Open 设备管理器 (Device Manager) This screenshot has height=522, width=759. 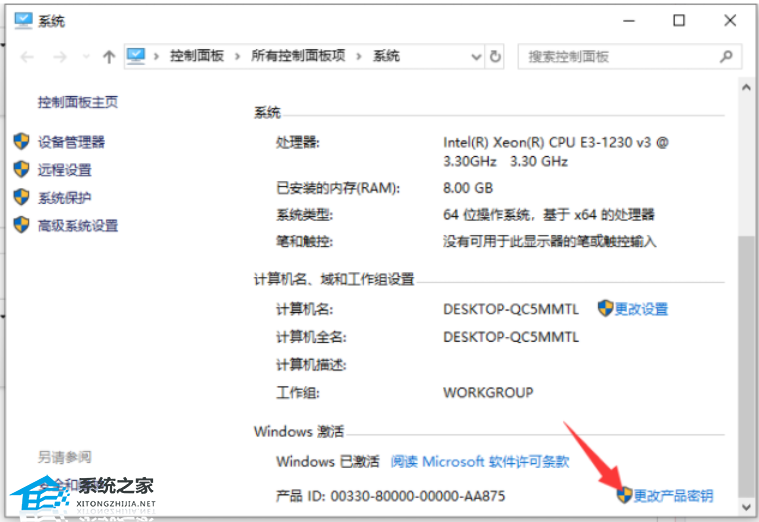click(x=71, y=142)
